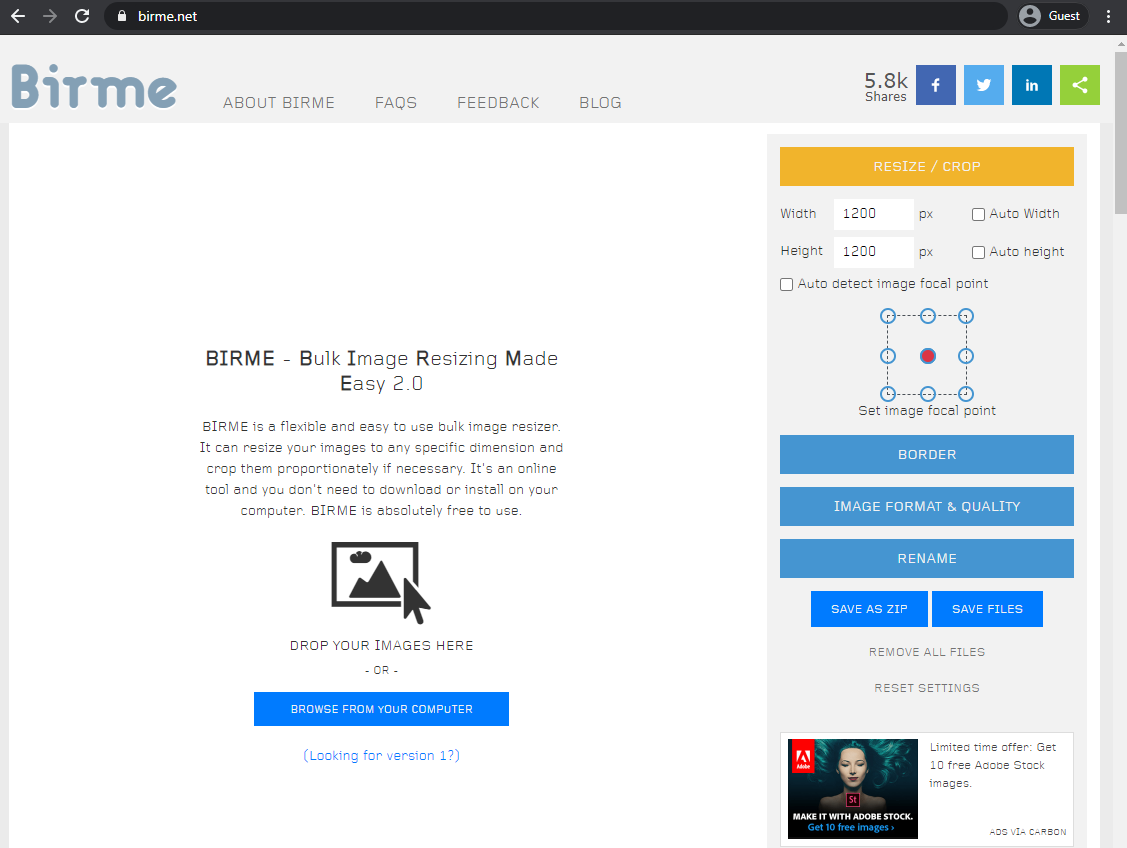Set focal point to middle-left
The image size is (1127, 848).
[888, 356]
